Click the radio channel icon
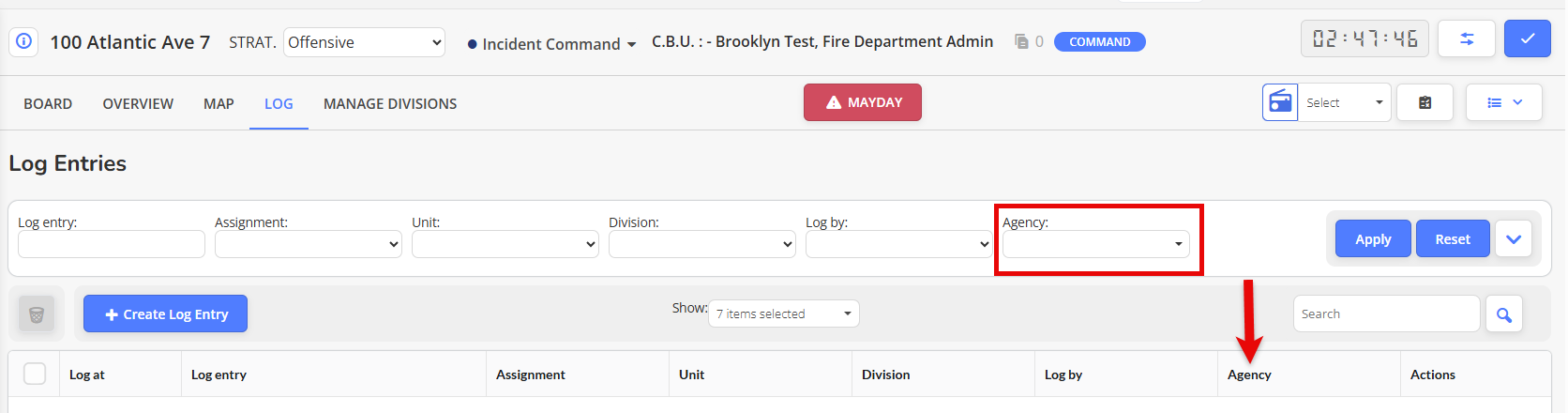 [x=1280, y=102]
